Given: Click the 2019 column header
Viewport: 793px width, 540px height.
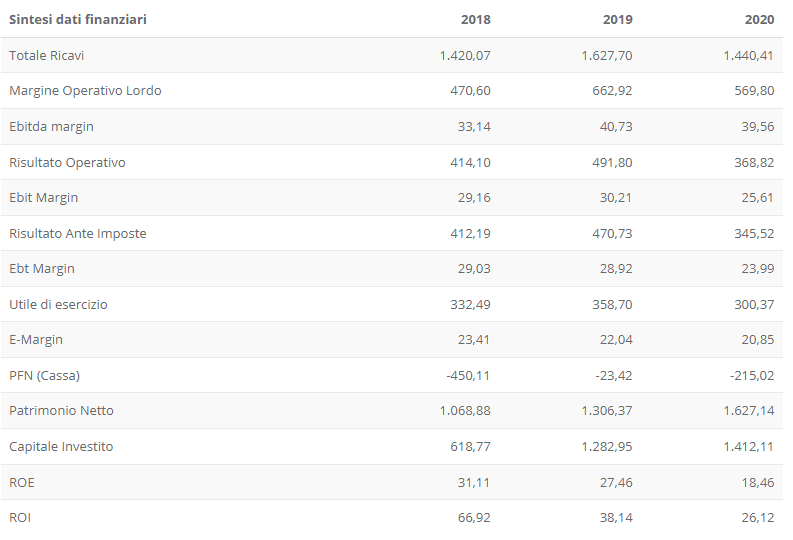Looking at the screenshot, I should click(x=618, y=19).
